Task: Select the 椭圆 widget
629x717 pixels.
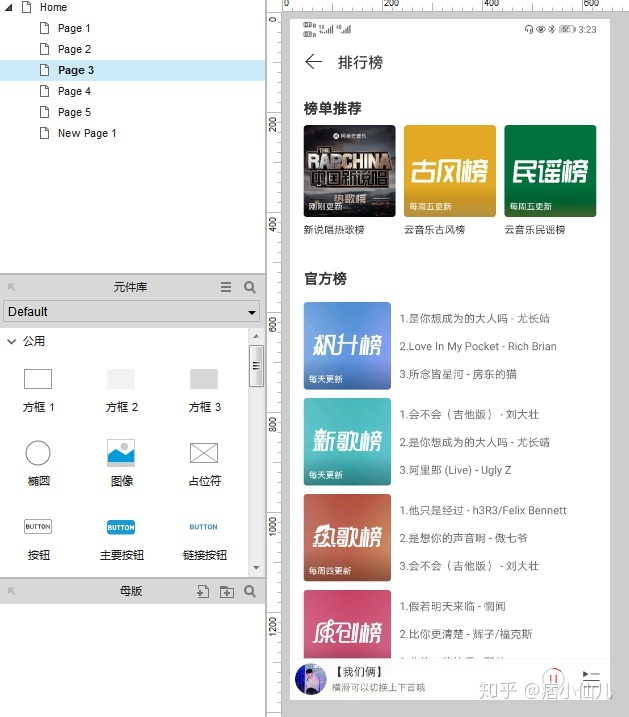Action: 38,463
